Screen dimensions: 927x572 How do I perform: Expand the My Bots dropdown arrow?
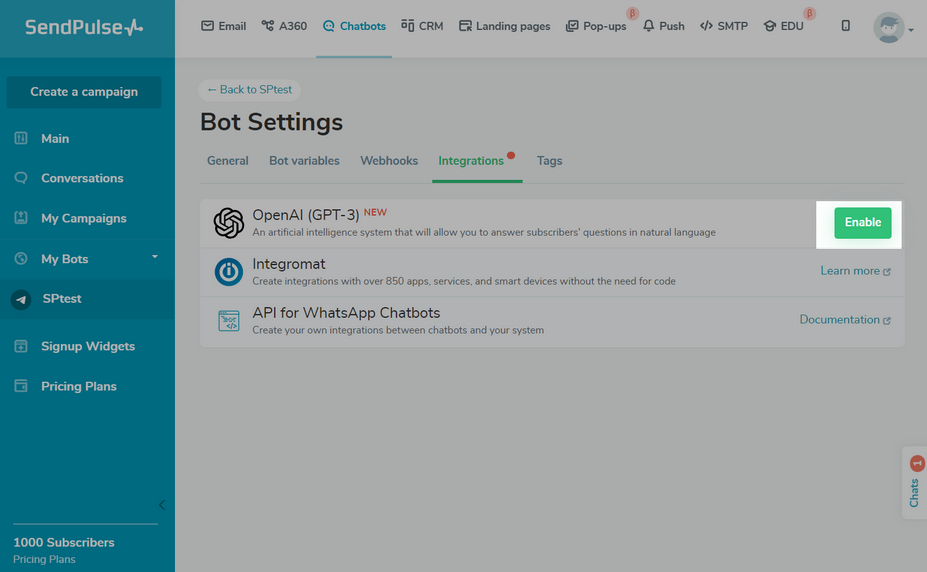click(x=155, y=257)
